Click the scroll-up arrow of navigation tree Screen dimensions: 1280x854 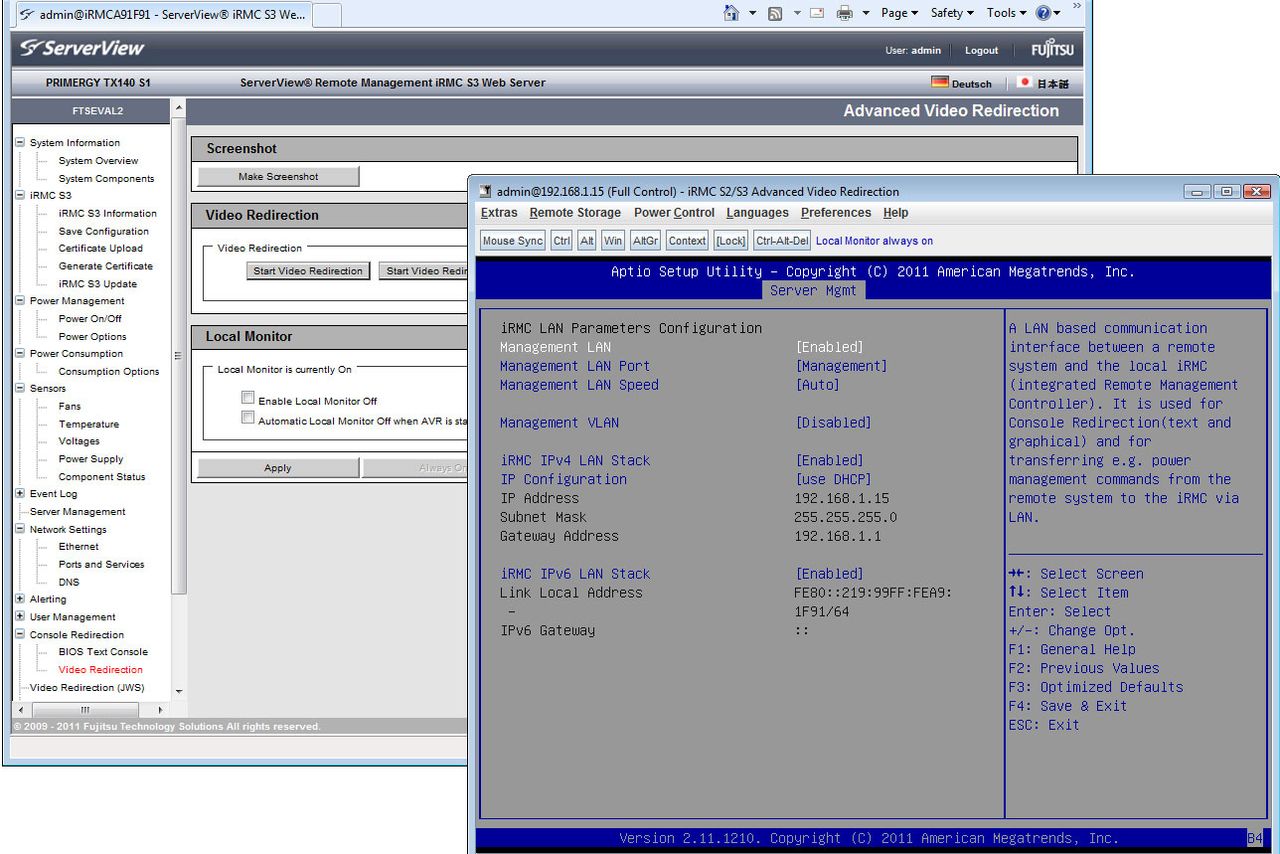[179, 107]
